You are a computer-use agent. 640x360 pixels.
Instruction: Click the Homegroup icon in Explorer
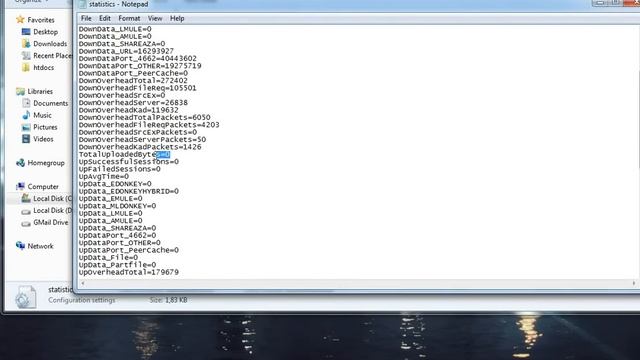pos(20,163)
